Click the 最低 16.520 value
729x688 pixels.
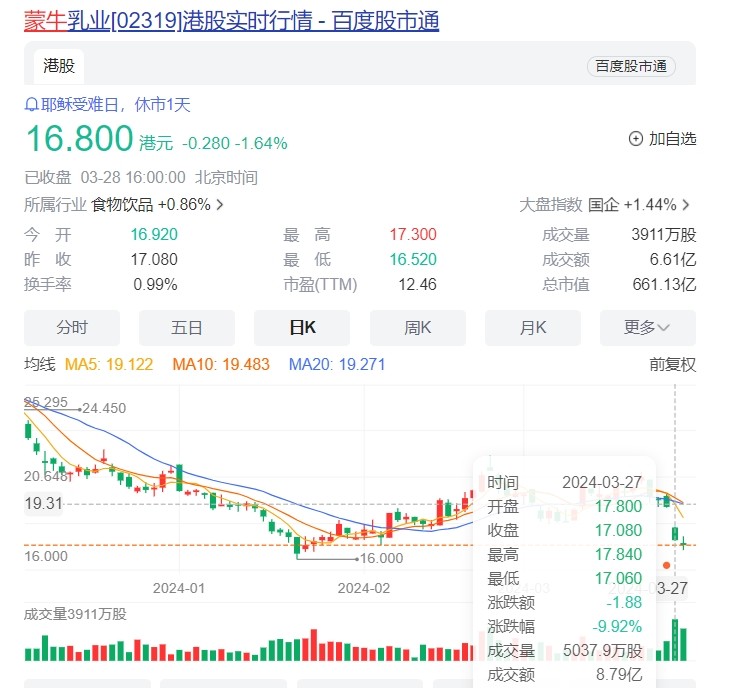pos(413,259)
